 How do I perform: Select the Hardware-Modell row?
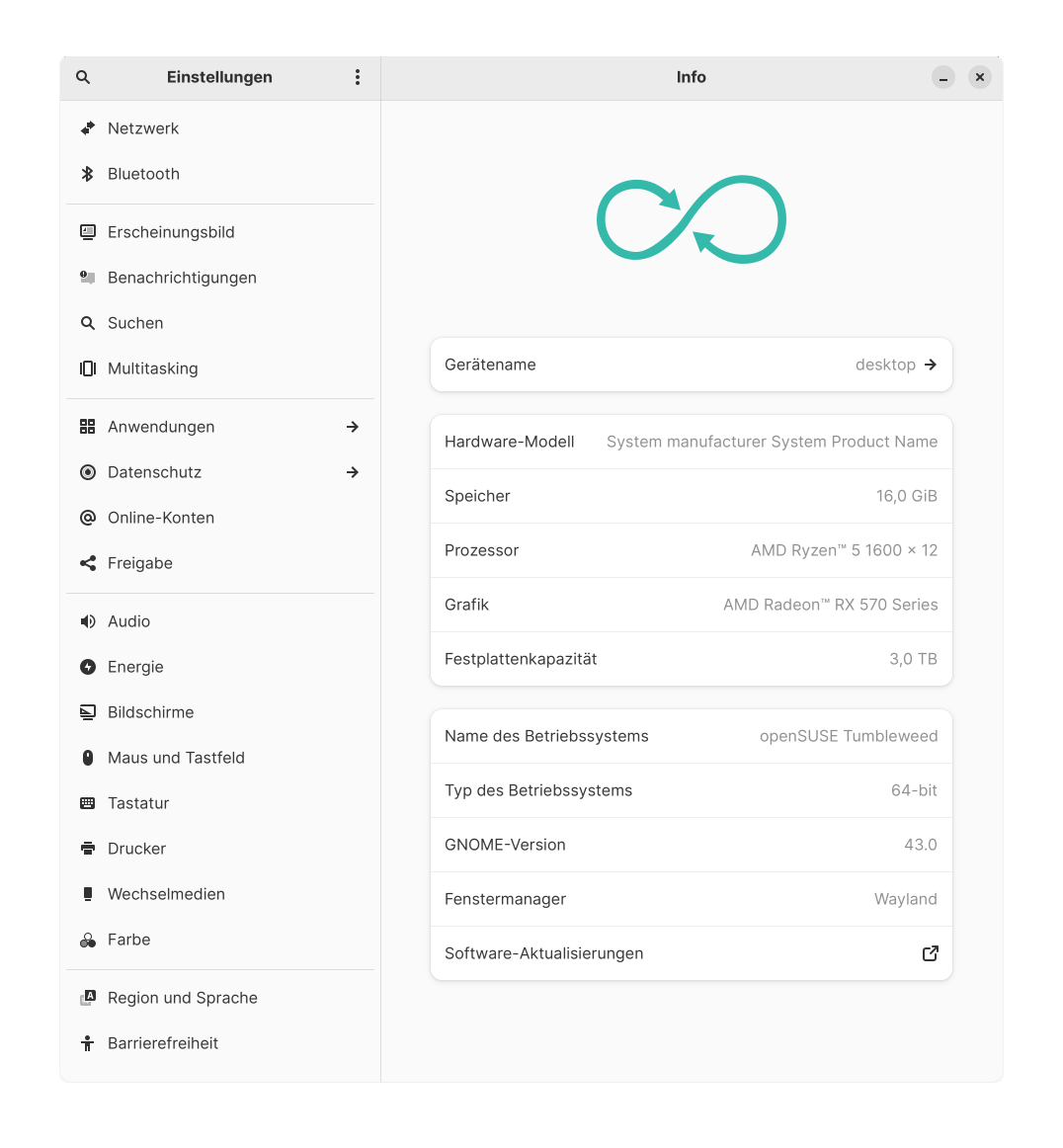pos(692,443)
